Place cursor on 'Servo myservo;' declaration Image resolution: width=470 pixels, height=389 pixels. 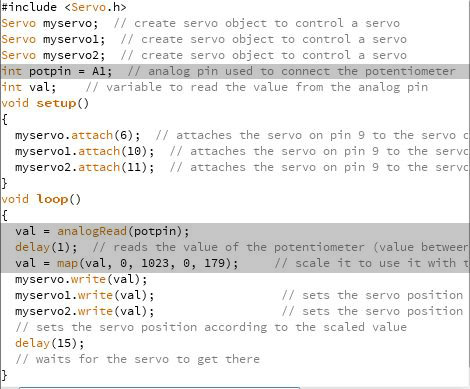(50, 23)
